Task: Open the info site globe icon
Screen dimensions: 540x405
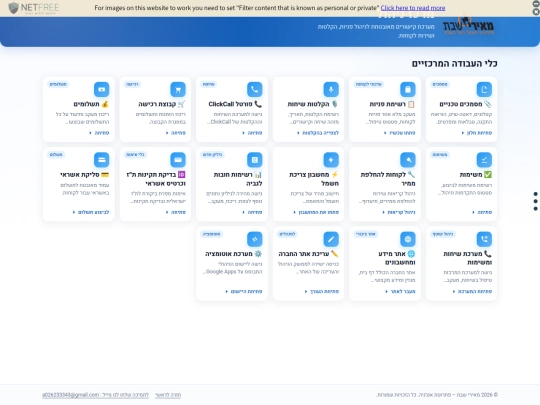Action: pyautogui.click(x=408, y=239)
